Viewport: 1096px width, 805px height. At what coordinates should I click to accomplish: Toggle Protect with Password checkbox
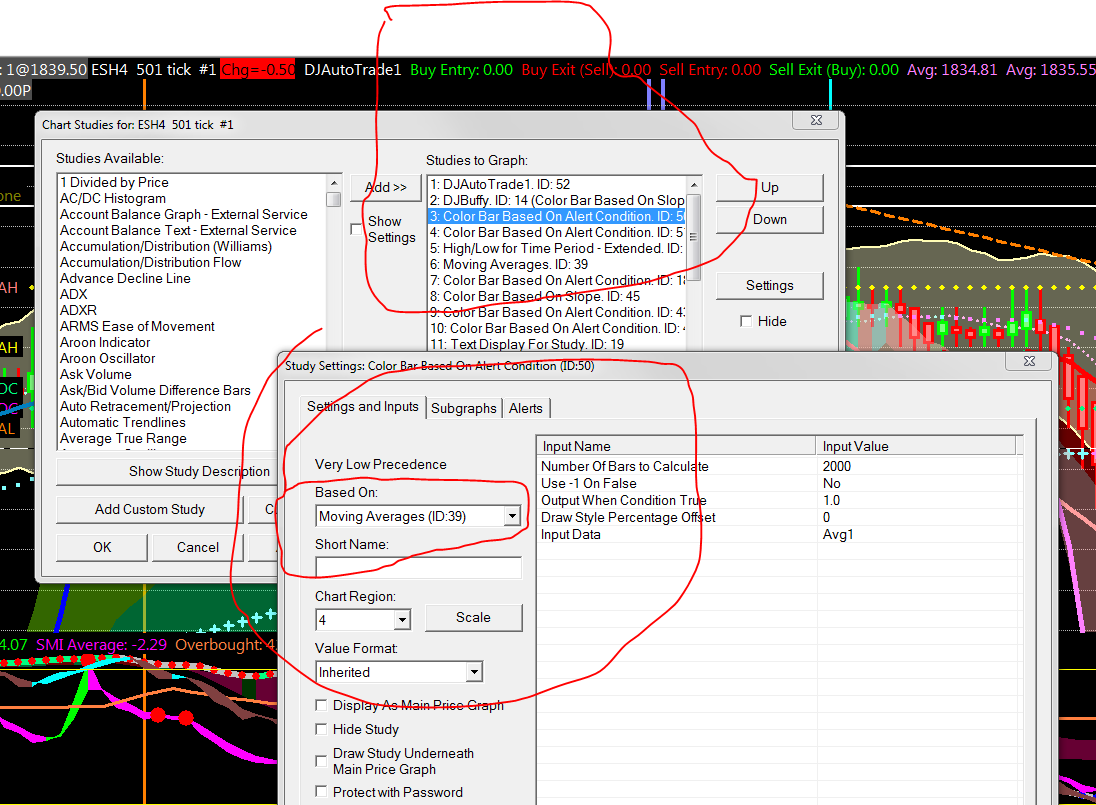pos(322,792)
